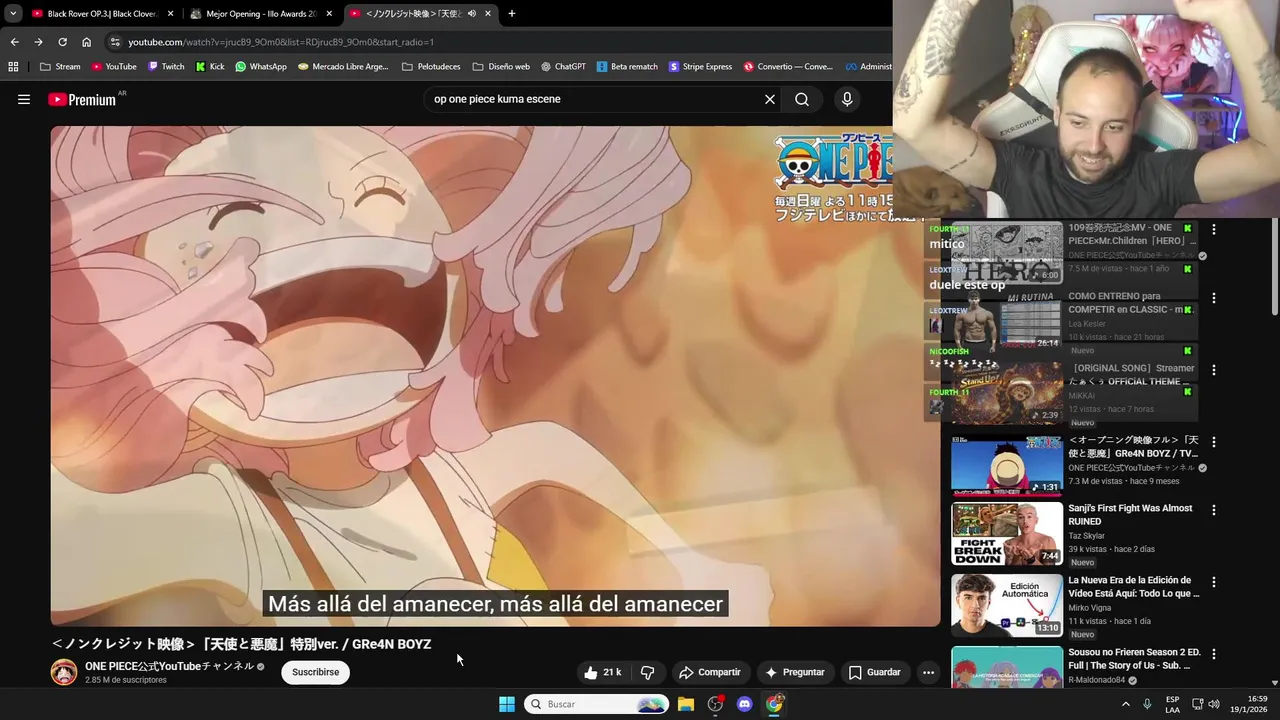Screen dimensions: 1280x720
Task: Reload the page with the refresh icon
Action: point(62,42)
